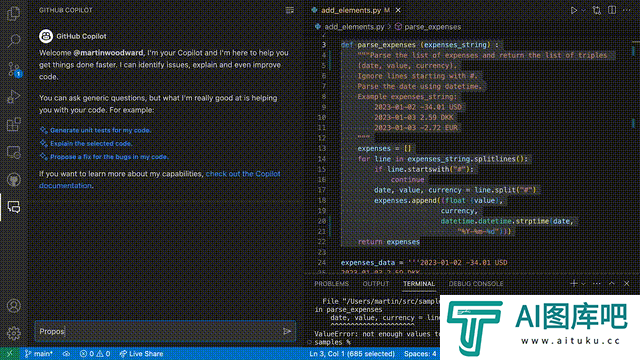Click 'Generate unit tests for my code' suggestion
The width and height of the screenshot is (640, 360).
[100, 130]
